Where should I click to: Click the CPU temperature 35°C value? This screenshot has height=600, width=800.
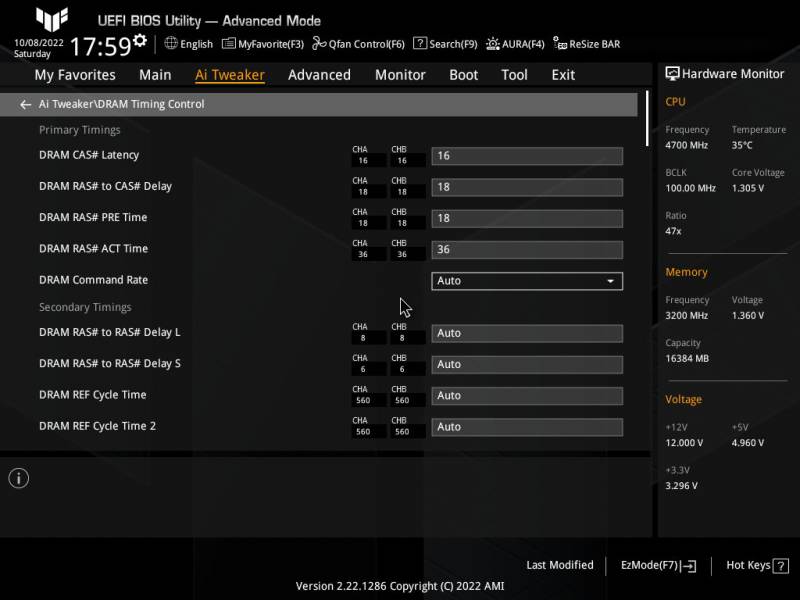(x=742, y=145)
